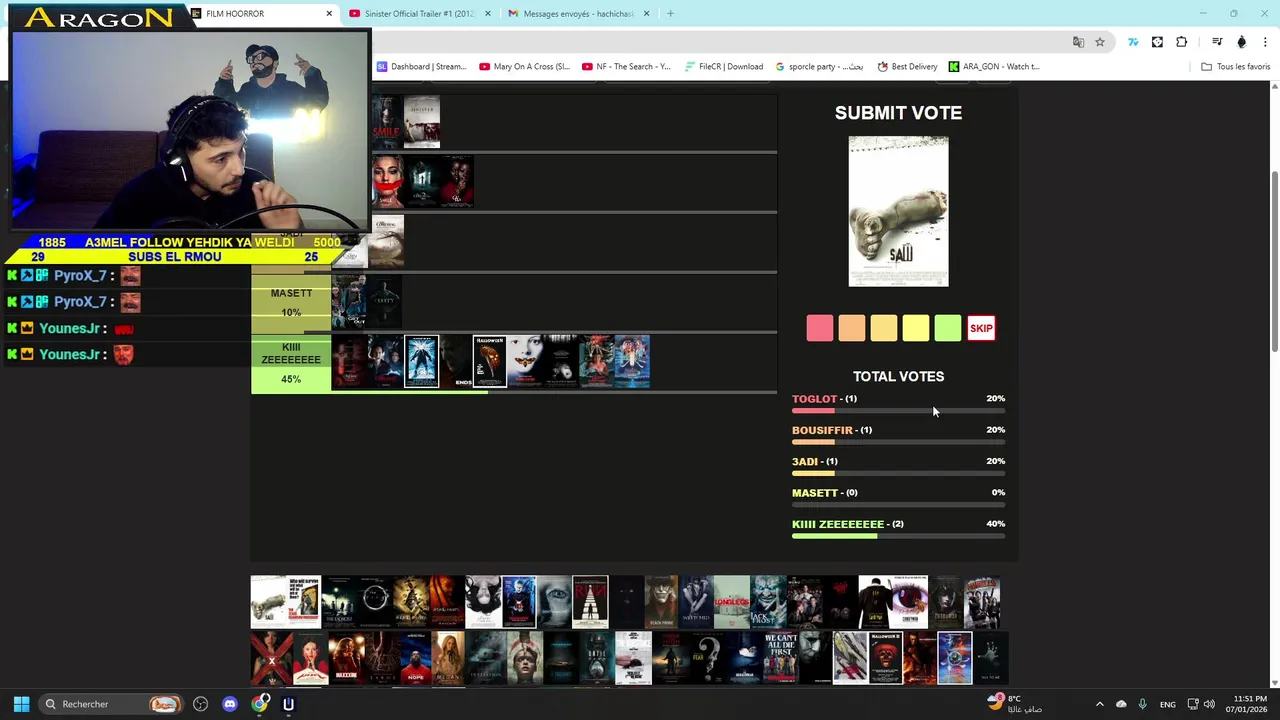The height and width of the screenshot is (720, 1280).
Task: Switch ENG keyboard language
Action: 1168,705
